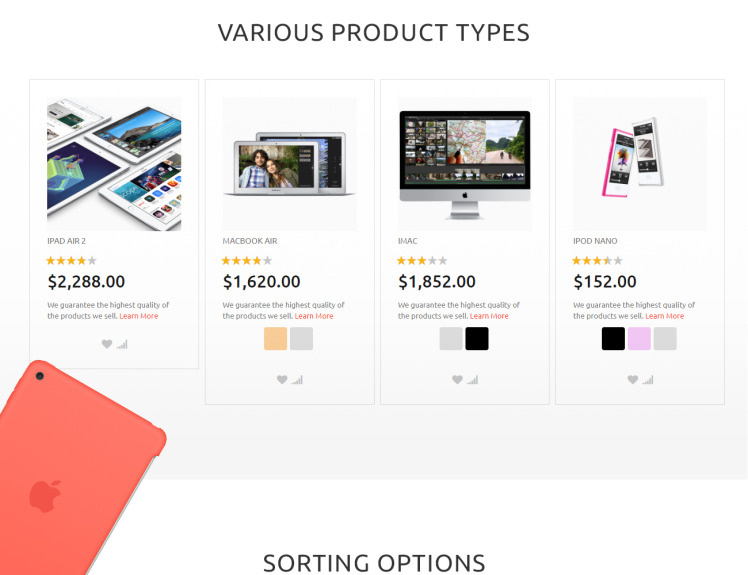This screenshot has height=575, width=748.
Task: Pick black color swatch for iPod Nano
Action: coord(613,339)
